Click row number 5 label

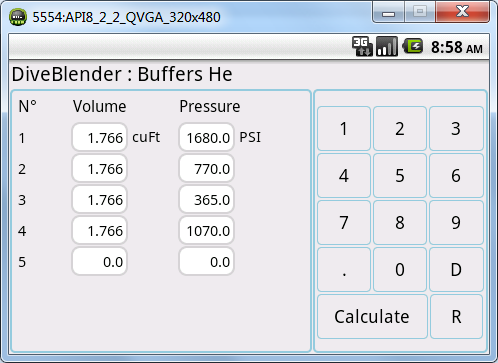click(22, 262)
